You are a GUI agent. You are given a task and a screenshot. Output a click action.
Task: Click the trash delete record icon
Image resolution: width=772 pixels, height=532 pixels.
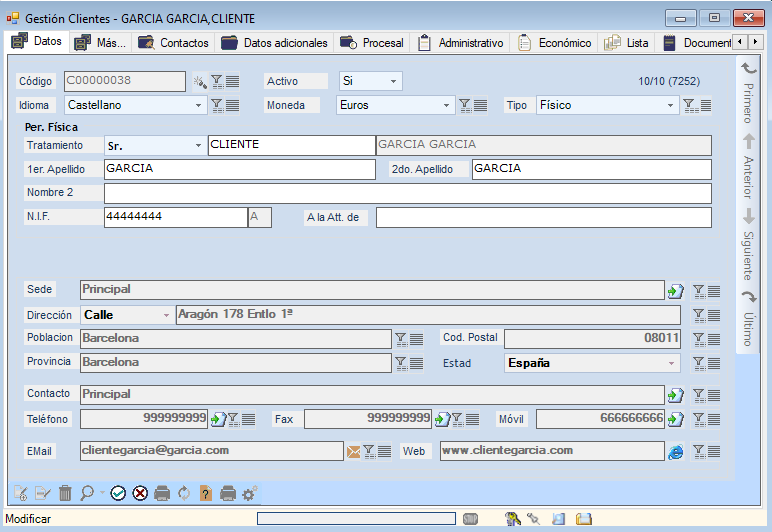coord(65,493)
